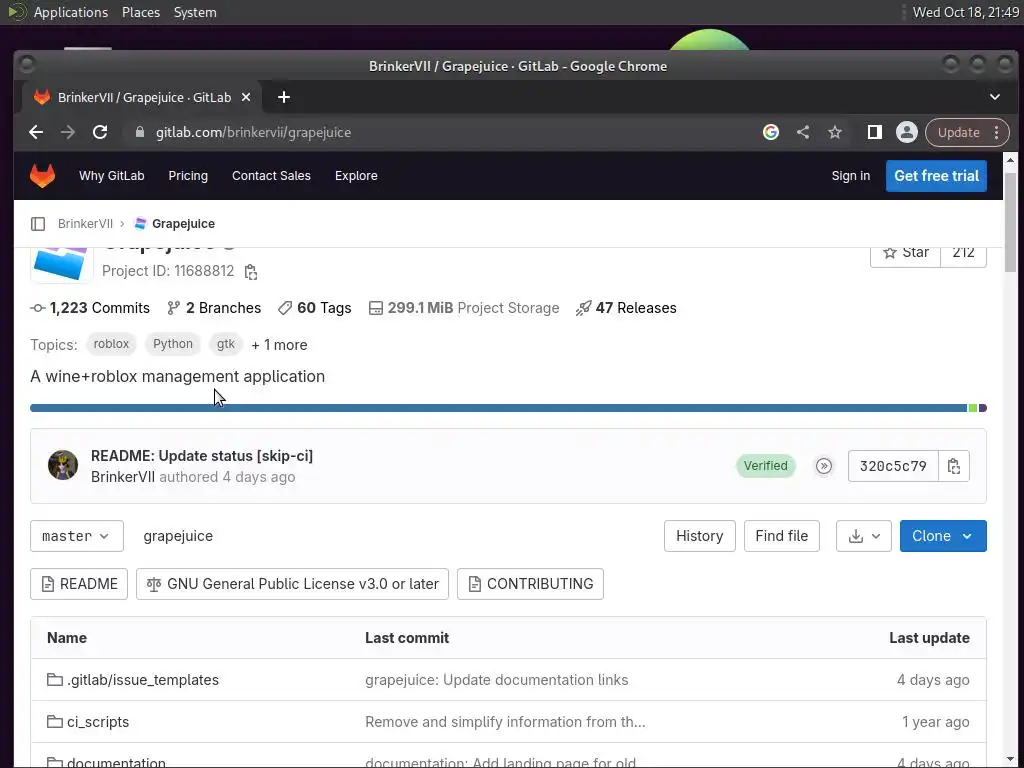
Task: Open the Why GitLab menu
Action: click(x=112, y=176)
